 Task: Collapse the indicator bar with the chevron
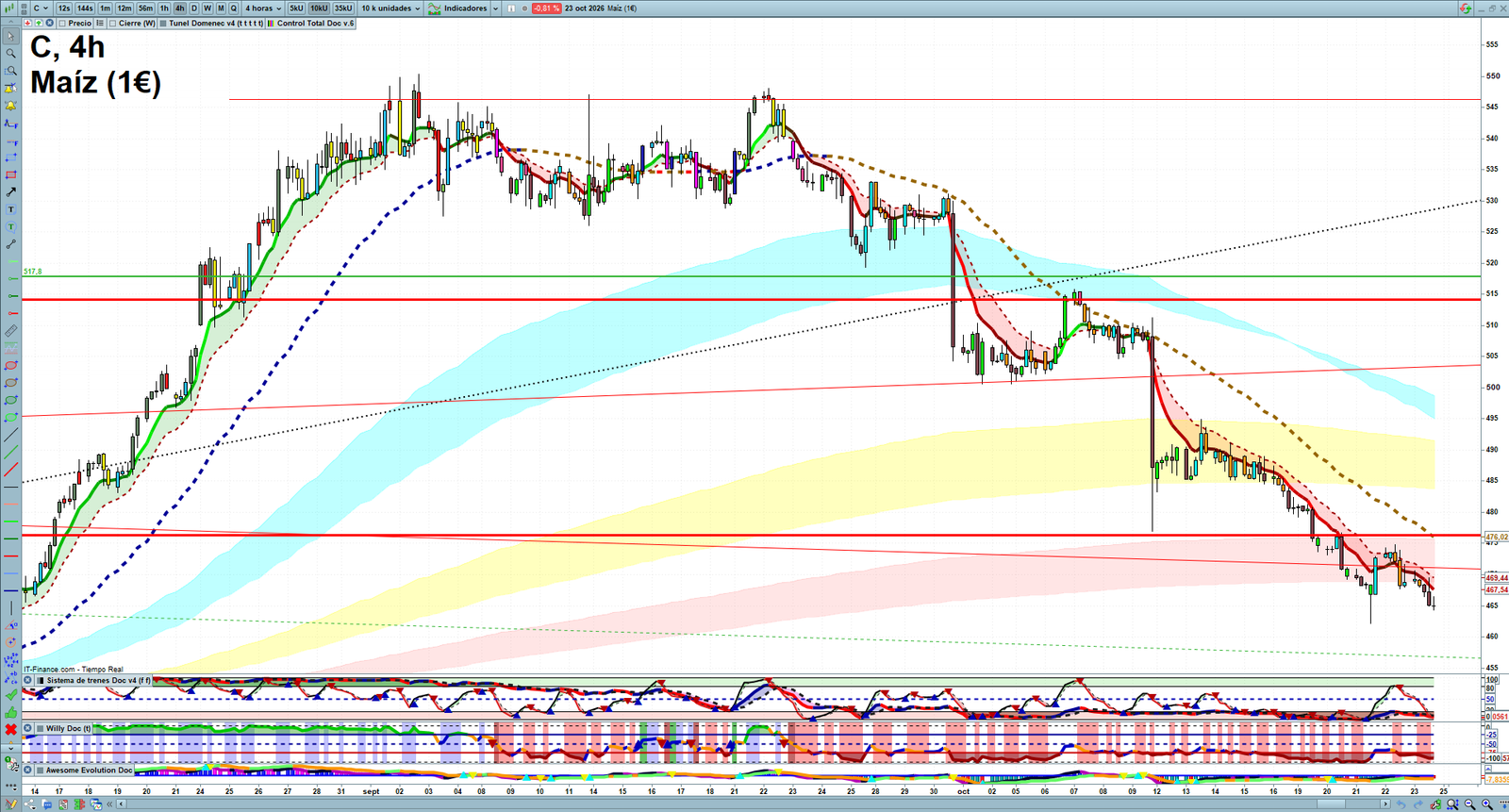pos(8,23)
